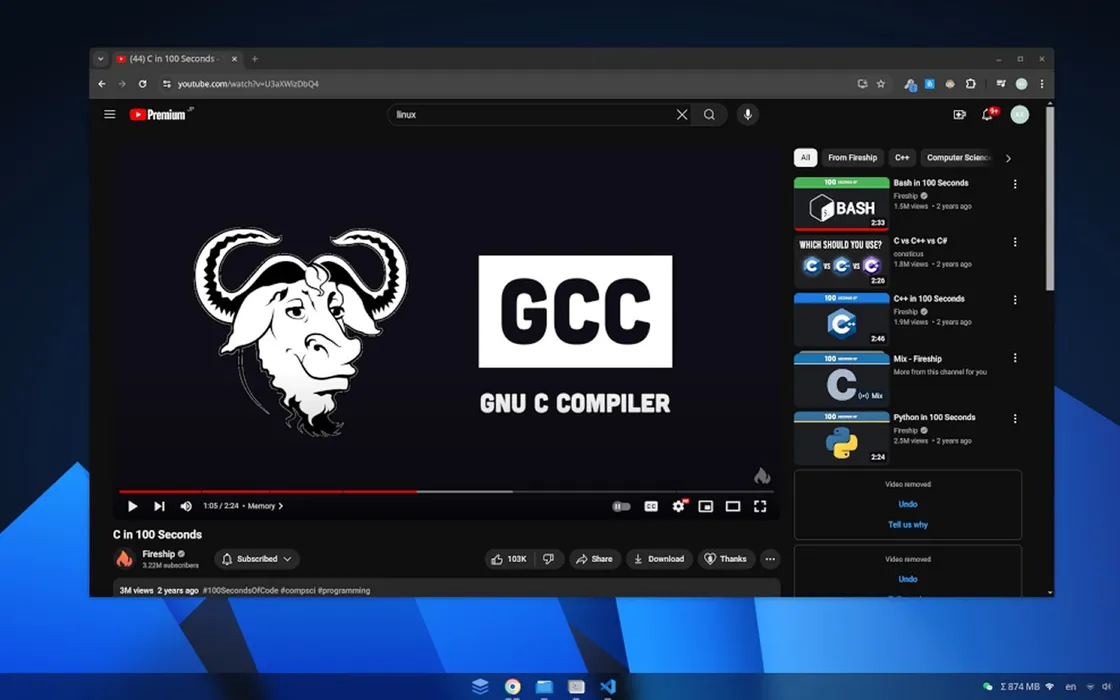Close the C in 100 Seconds tab
This screenshot has height=700, width=1120.
(x=234, y=59)
